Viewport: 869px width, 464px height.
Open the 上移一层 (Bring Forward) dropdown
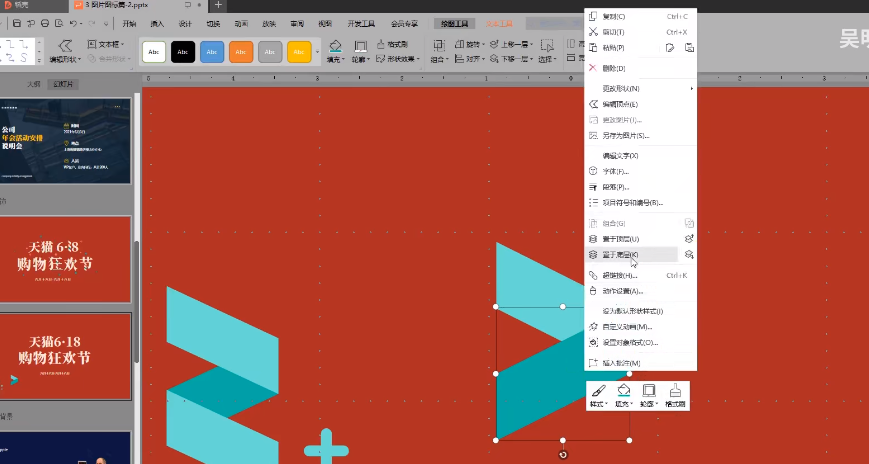pyautogui.click(x=512, y=44)
